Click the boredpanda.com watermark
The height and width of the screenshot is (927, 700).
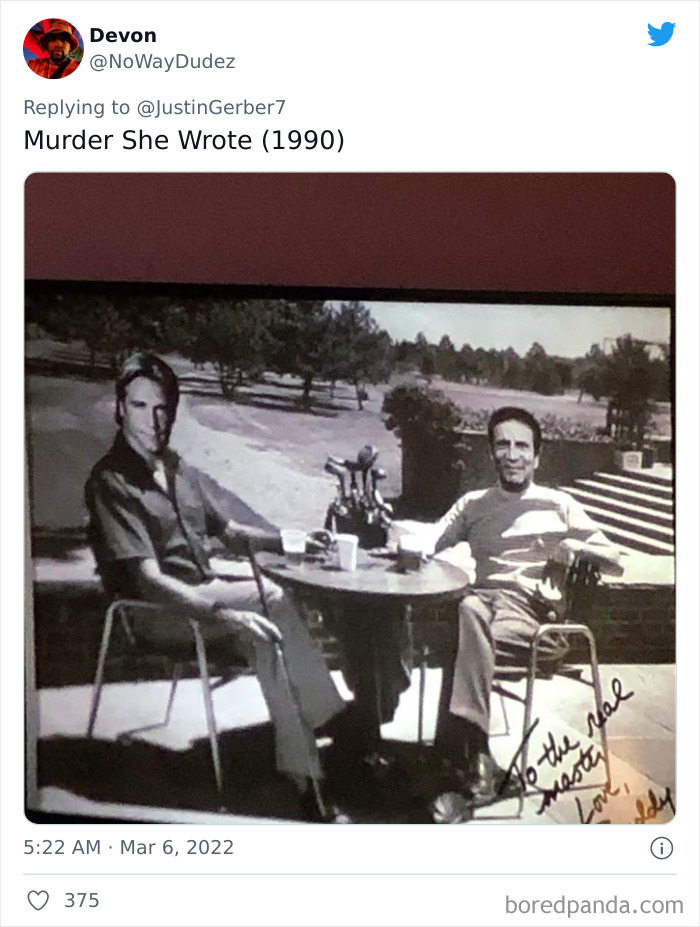tap(594, 905)
